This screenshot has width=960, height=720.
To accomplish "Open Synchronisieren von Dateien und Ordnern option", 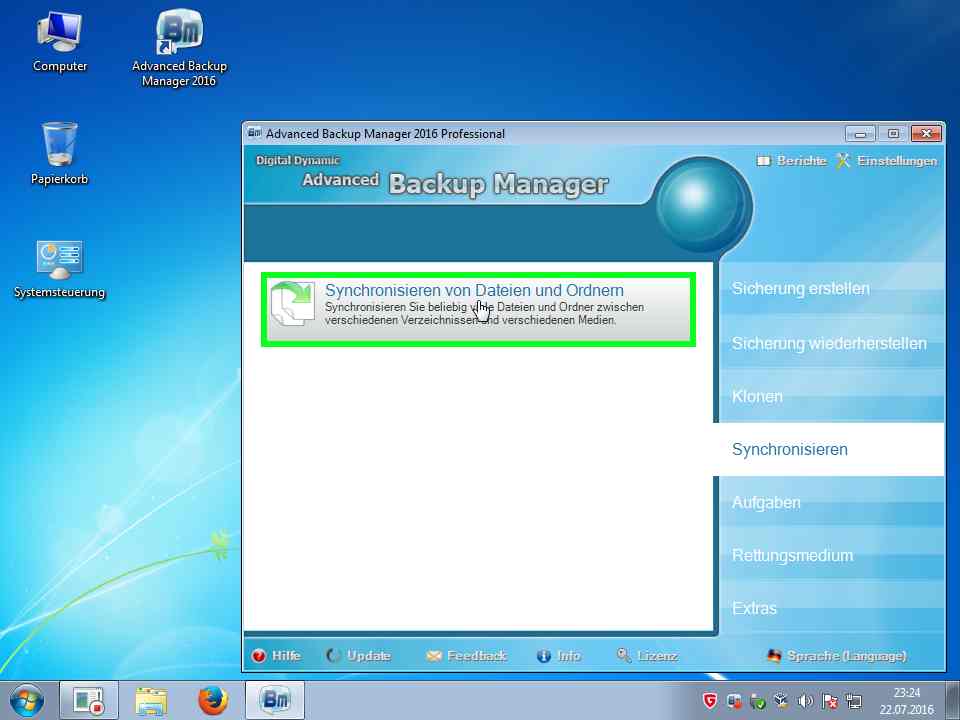I will click(478, 309).
